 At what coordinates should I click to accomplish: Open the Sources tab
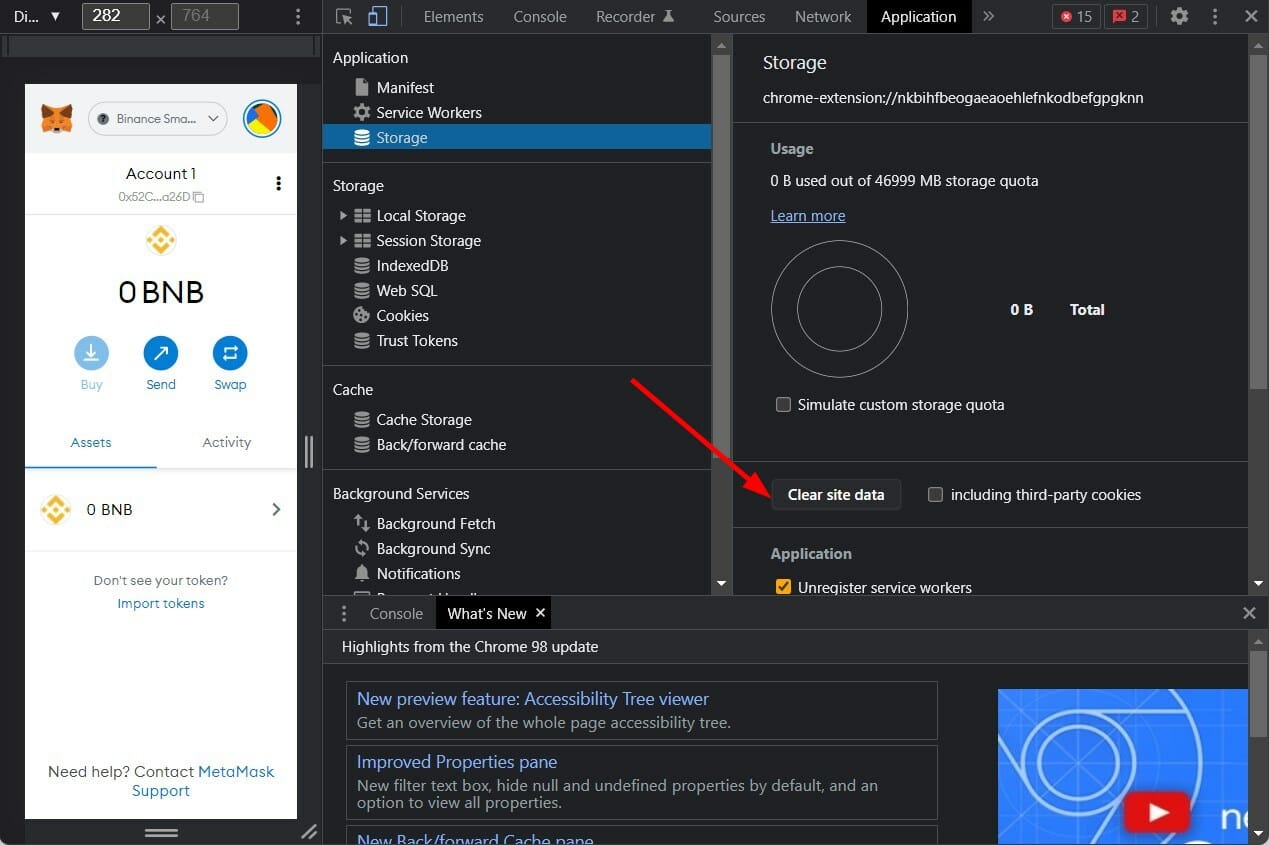tap(739, 16)
